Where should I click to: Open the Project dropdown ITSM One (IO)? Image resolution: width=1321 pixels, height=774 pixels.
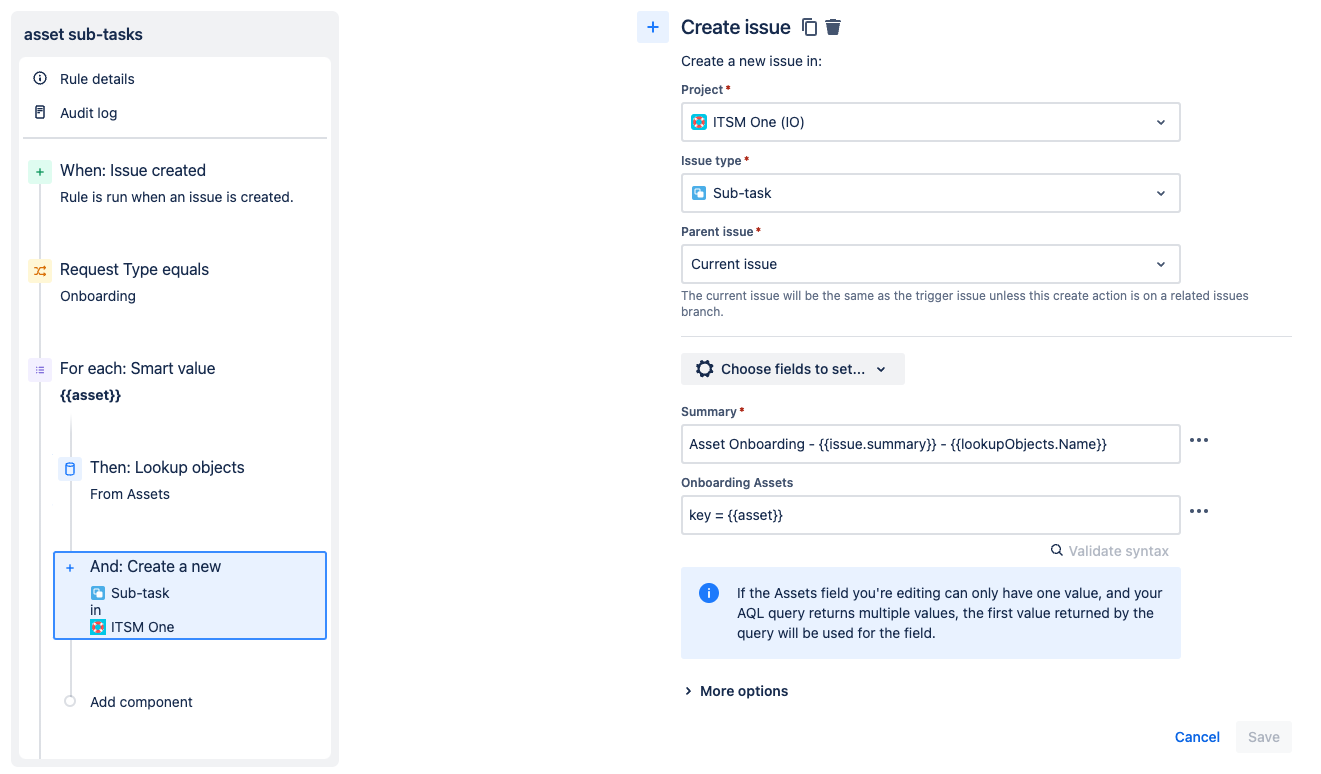[x=931, y=122]
